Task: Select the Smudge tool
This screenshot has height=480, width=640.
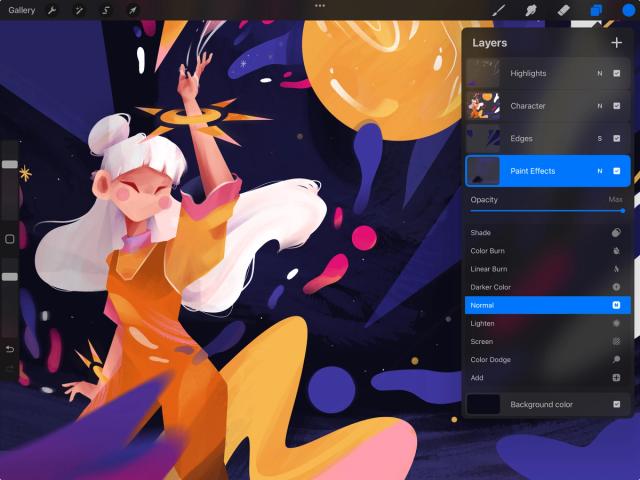Action: click(x=531, y=10)
